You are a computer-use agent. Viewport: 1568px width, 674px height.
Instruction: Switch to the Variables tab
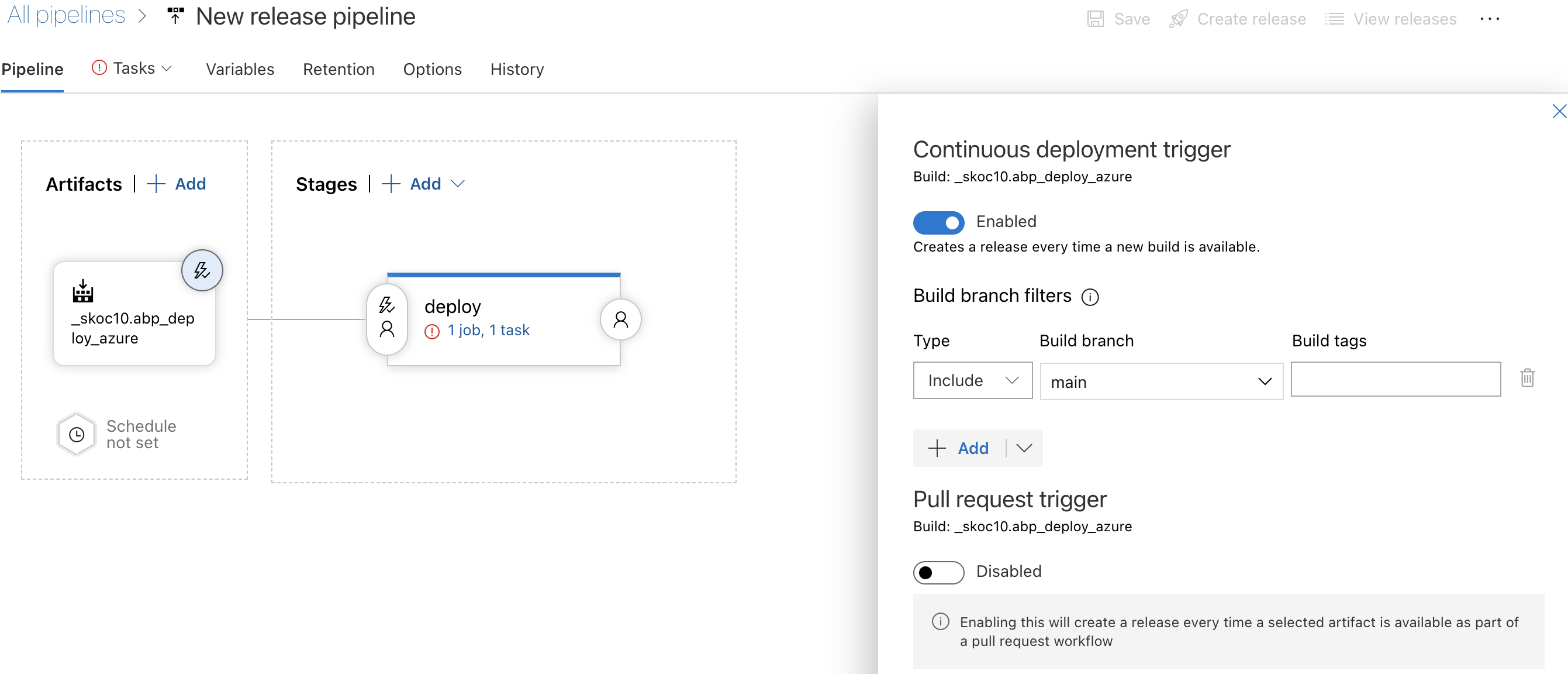(x=240, y=69)
